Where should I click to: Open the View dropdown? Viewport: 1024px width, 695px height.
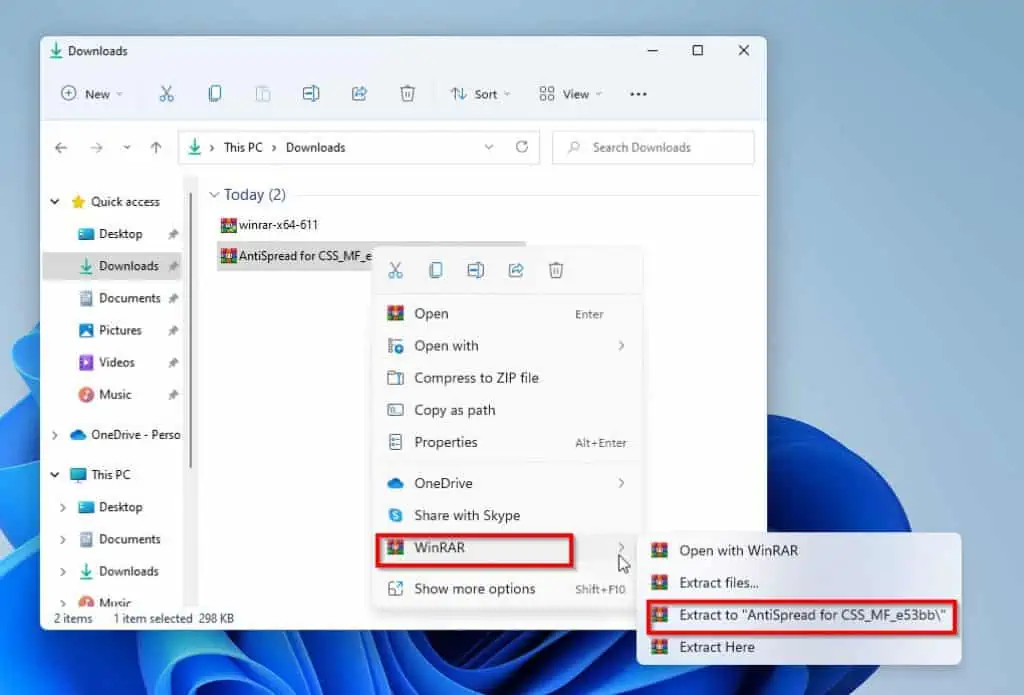point(570,94)
